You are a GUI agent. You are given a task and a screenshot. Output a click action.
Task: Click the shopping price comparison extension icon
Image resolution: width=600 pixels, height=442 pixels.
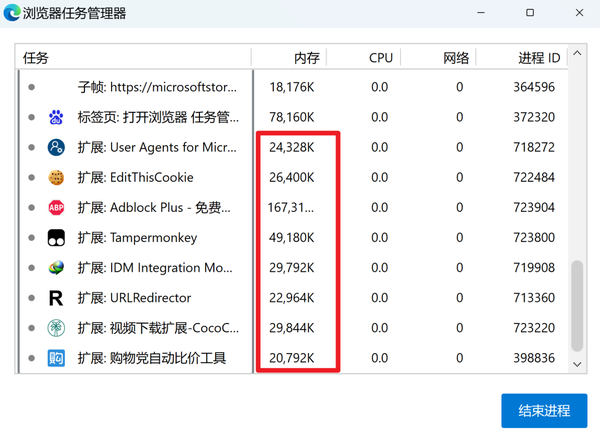click(56, 358)
